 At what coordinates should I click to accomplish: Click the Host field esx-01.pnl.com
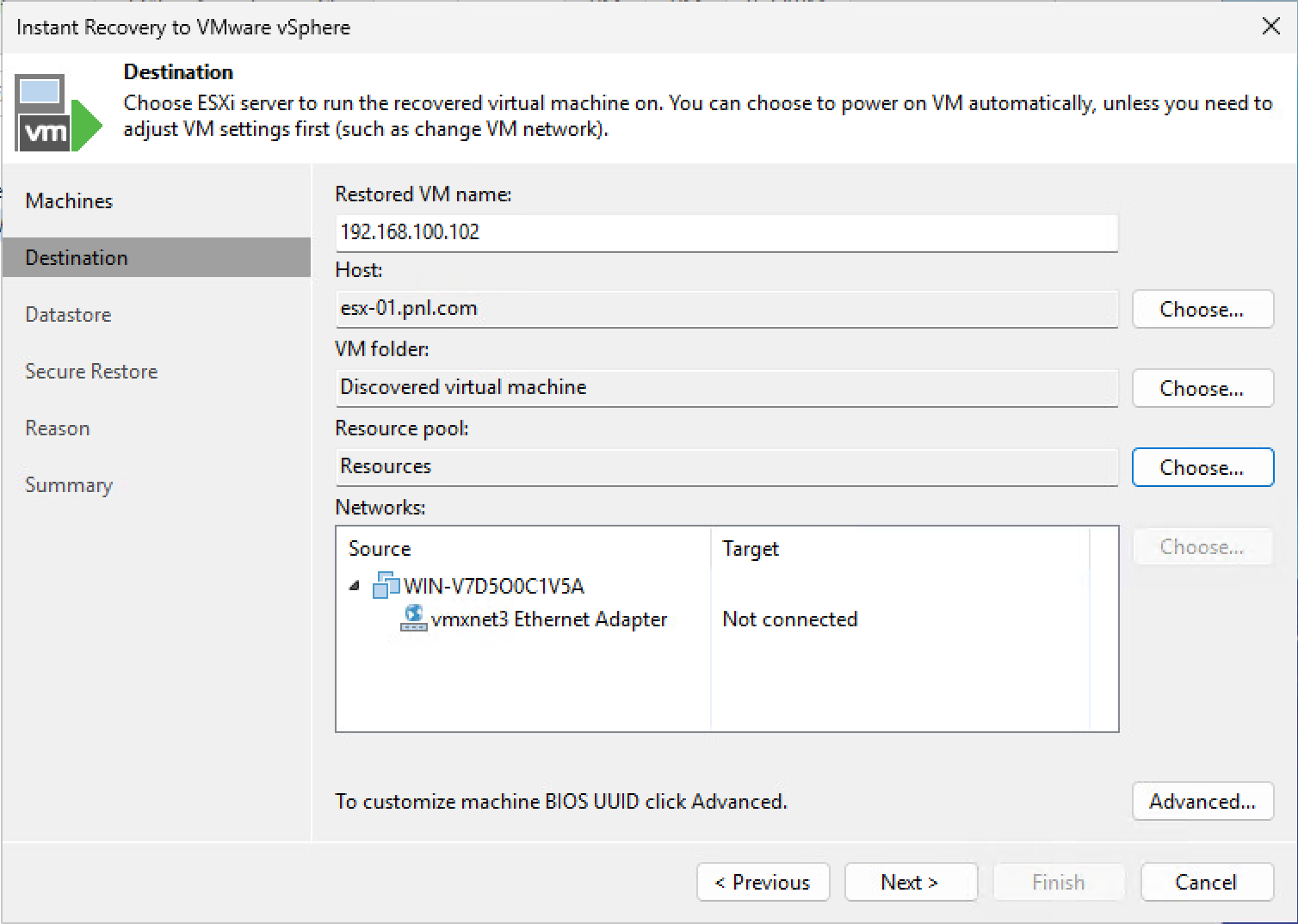pos(726,308)
